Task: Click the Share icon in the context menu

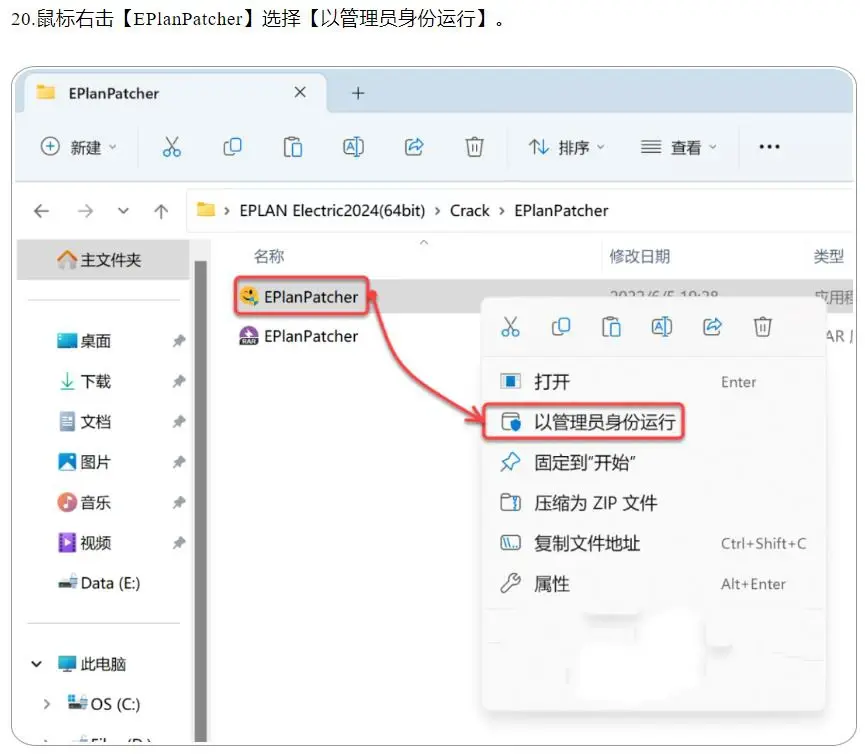Action: [x=712, y=327]
